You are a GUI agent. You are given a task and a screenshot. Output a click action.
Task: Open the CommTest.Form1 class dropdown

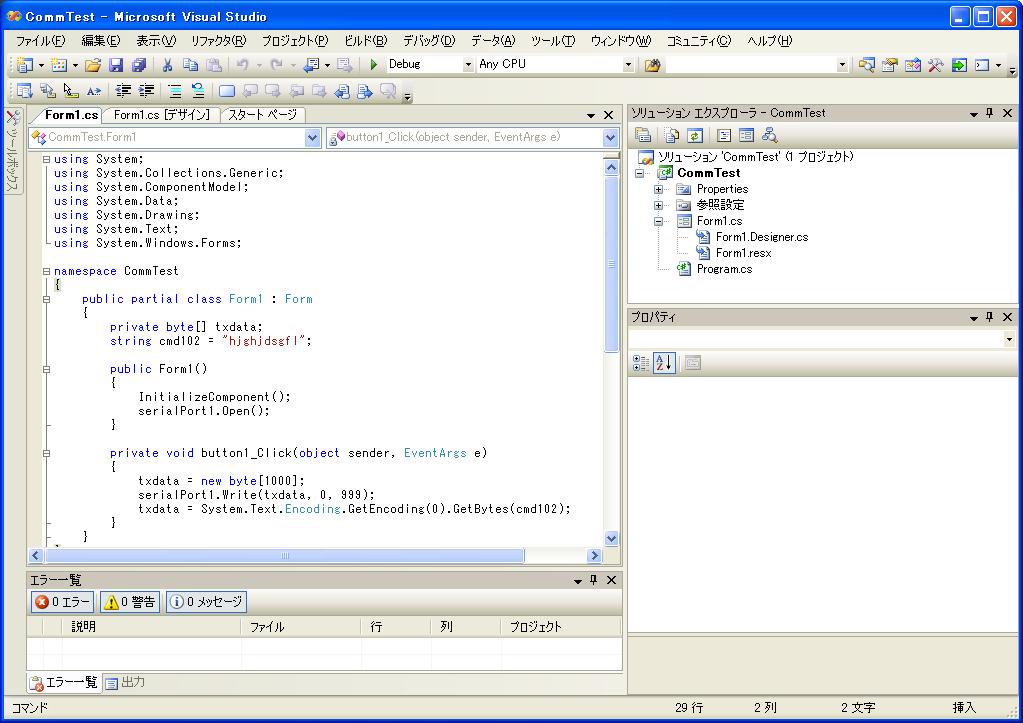[313, 137]
